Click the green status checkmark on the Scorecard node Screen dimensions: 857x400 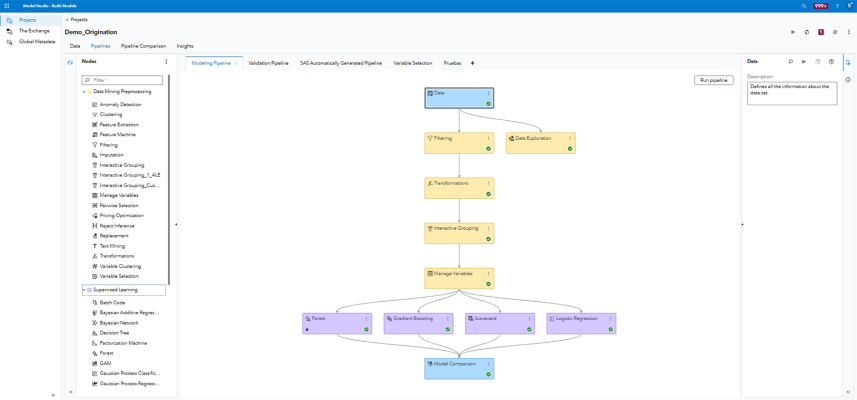[x=529, y=329]
